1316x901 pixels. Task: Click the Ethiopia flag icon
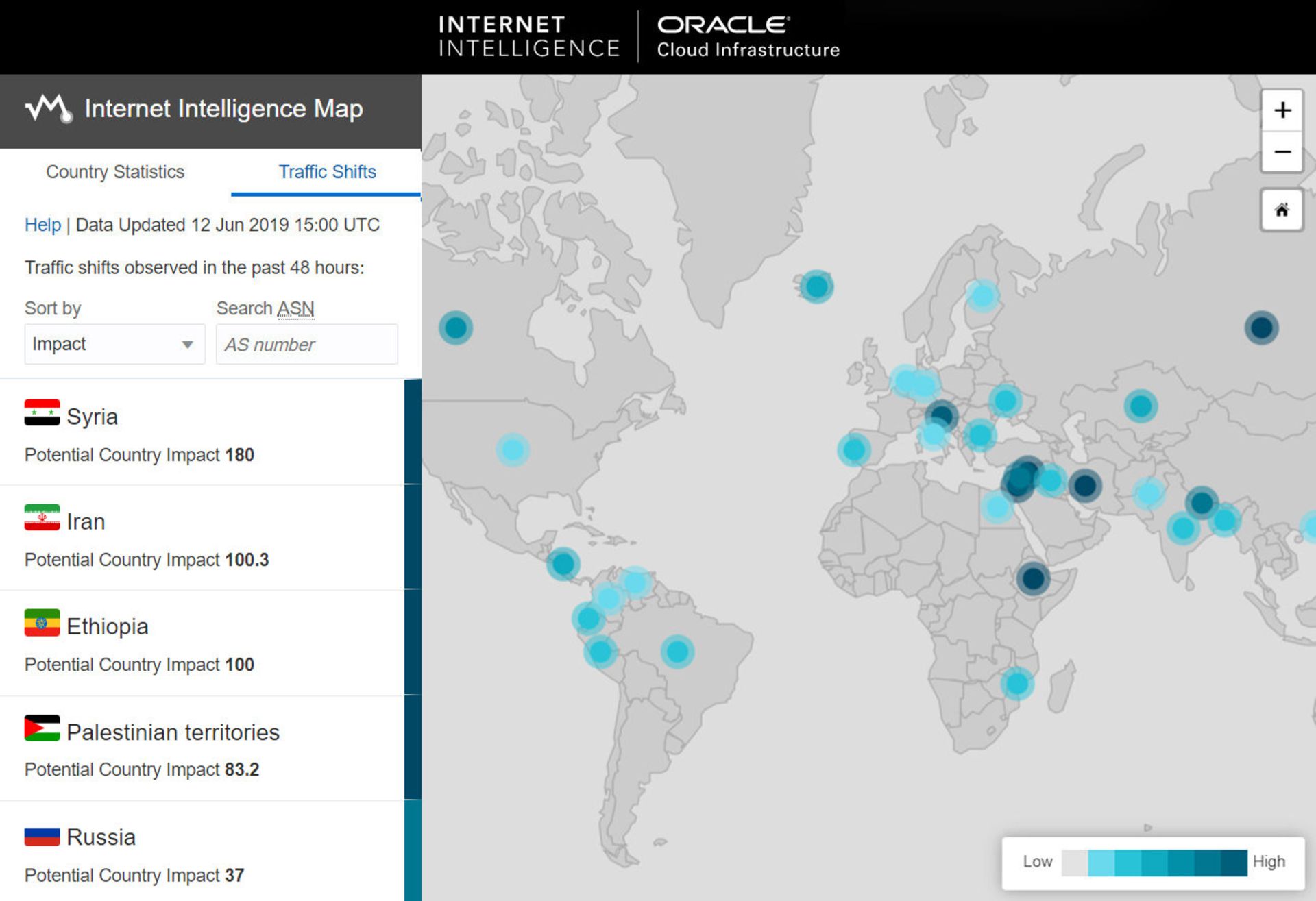(42, 624)
